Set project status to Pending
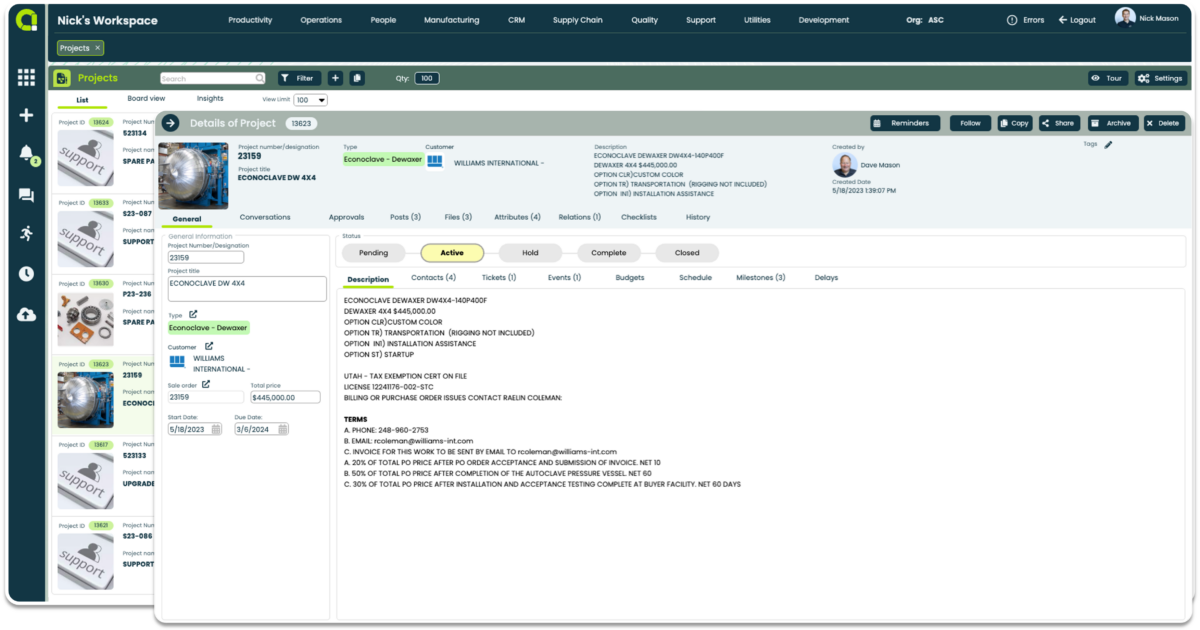Screen dimensions: 1200x630 [x=373, y=253]
